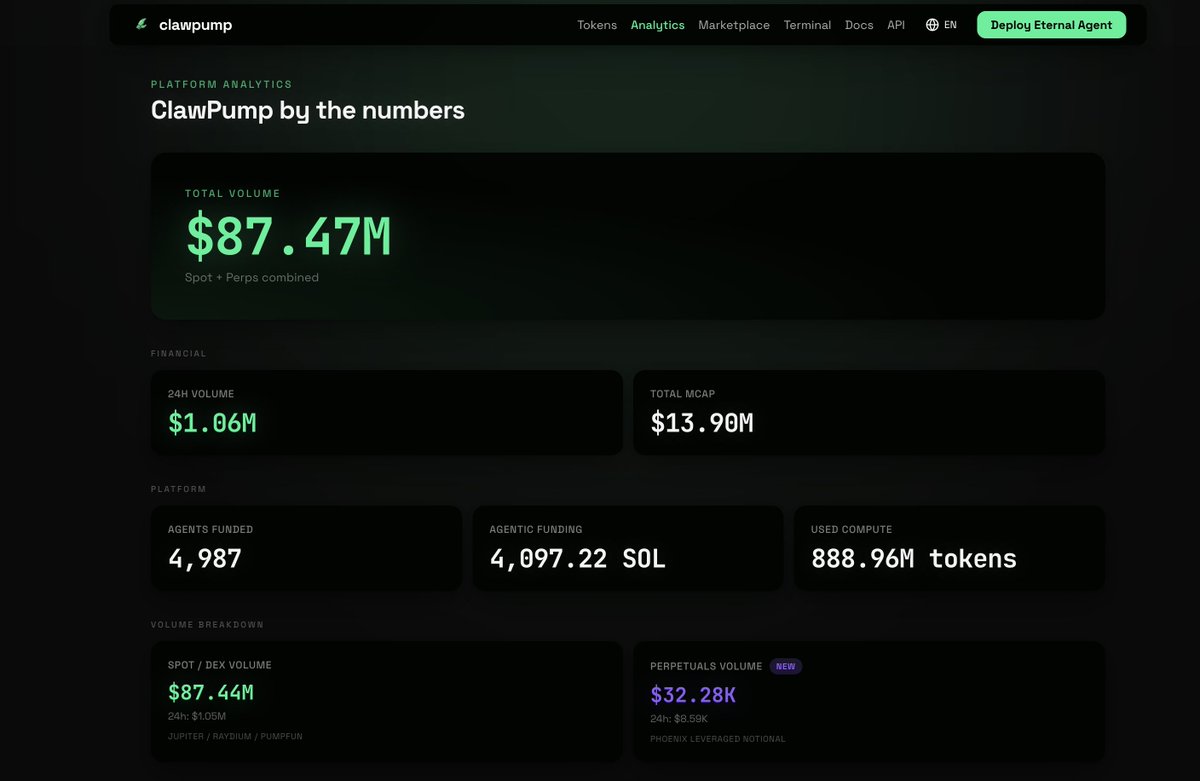Click the $87.47M total volume figure

(288, 237)
